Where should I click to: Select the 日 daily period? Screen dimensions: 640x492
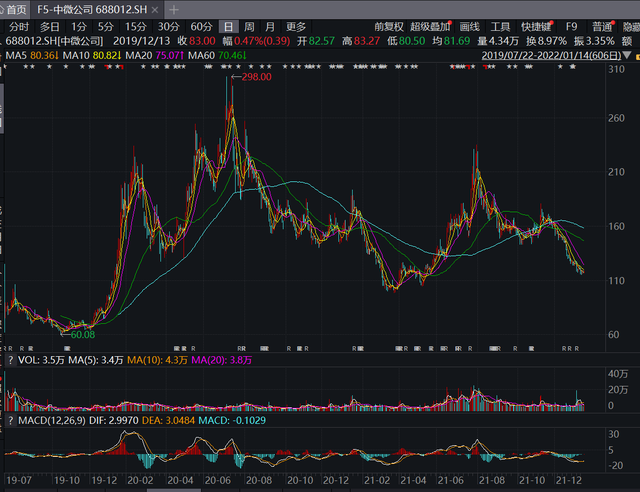point(228,27)
